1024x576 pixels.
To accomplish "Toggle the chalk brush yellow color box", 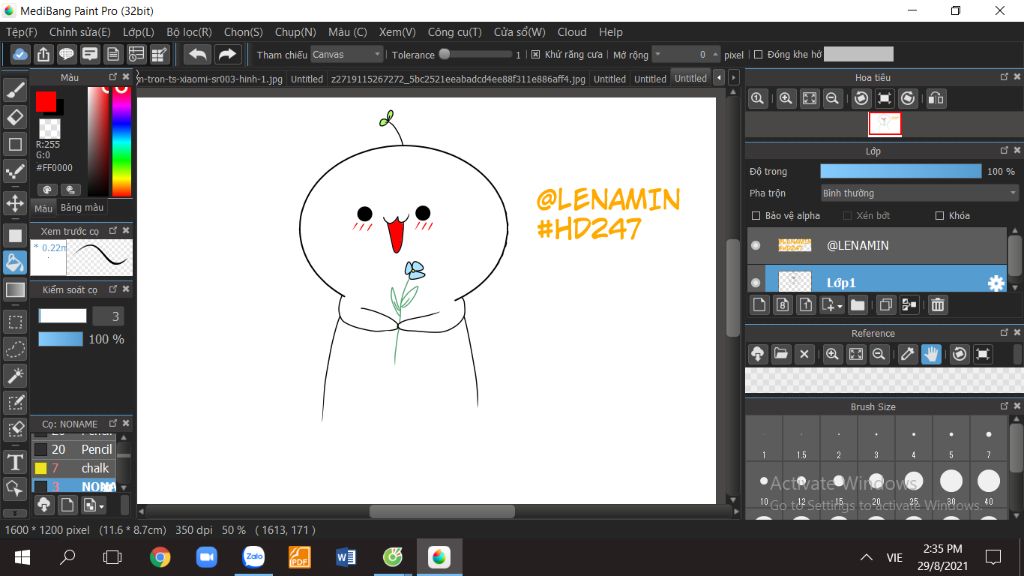I will [x=40, y=468].
